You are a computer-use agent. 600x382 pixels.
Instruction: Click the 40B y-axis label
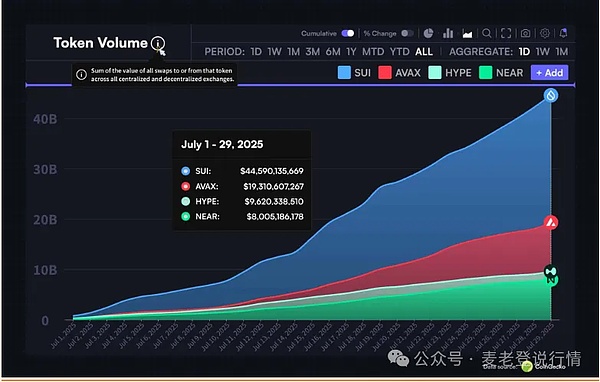pos(45,119)
